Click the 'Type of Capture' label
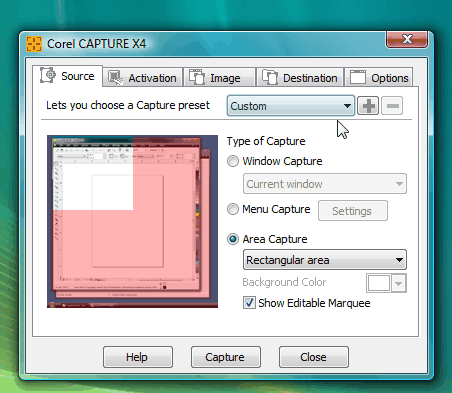The height and width of the screenshot is (393, 452). [x=266, y=141]
